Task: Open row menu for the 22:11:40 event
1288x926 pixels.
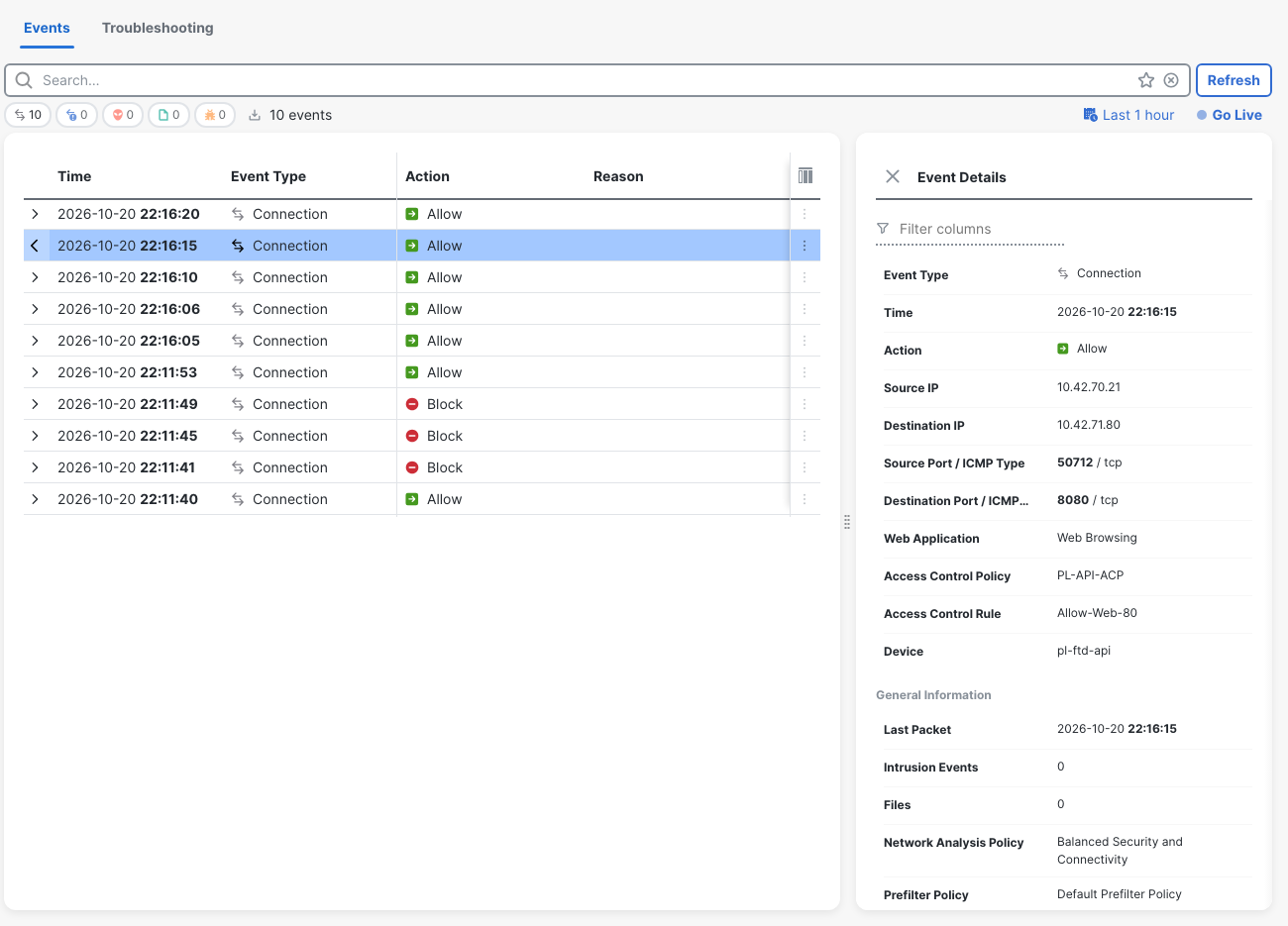Action: click(805, 499)
